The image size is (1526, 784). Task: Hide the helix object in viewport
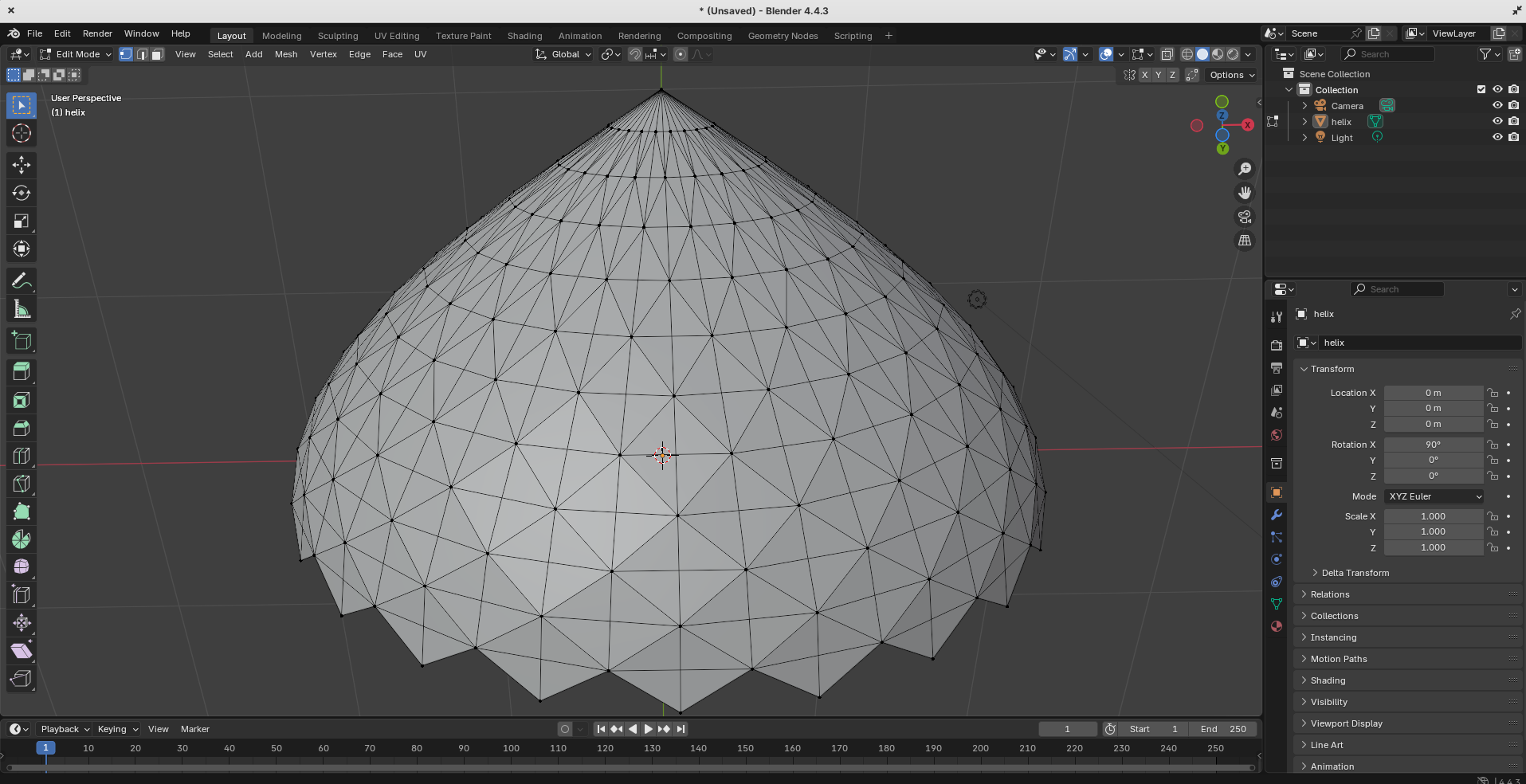click(1497, 121)
